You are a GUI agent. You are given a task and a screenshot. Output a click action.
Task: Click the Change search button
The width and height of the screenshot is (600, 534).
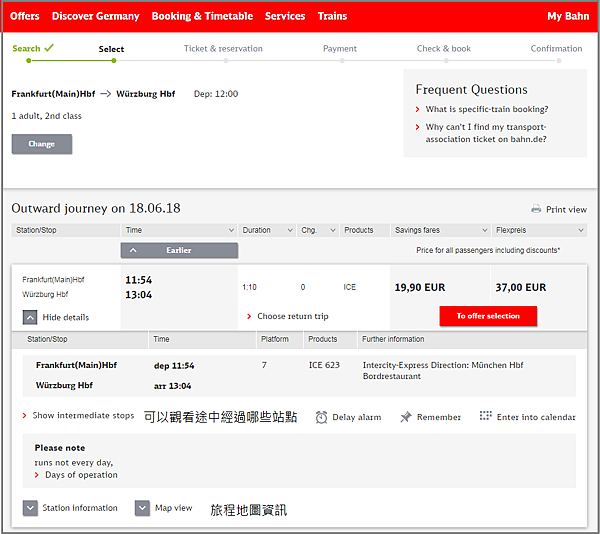click(42, 144)
